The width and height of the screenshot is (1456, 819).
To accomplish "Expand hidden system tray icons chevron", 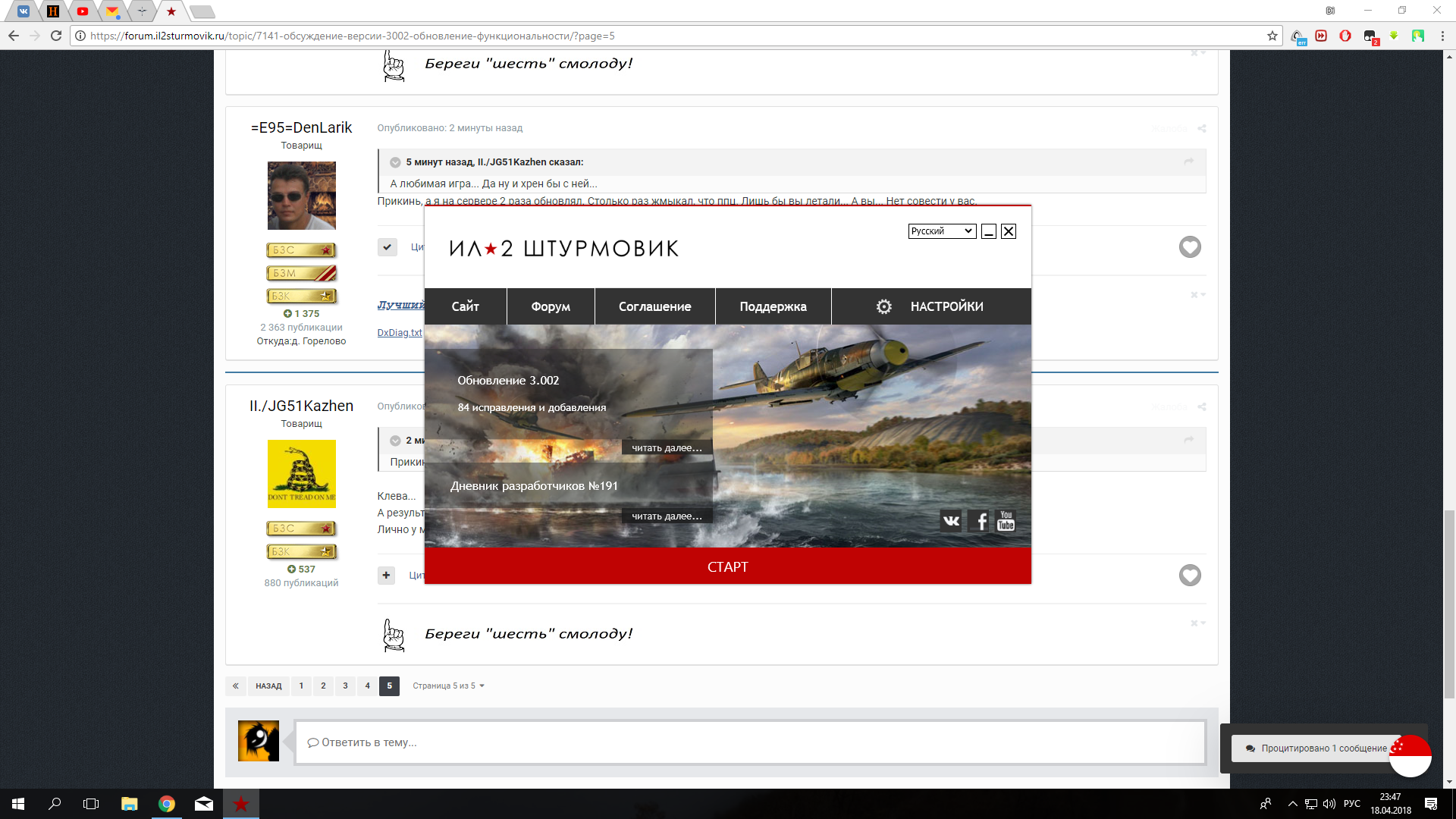I will [x=1292, y=804].
